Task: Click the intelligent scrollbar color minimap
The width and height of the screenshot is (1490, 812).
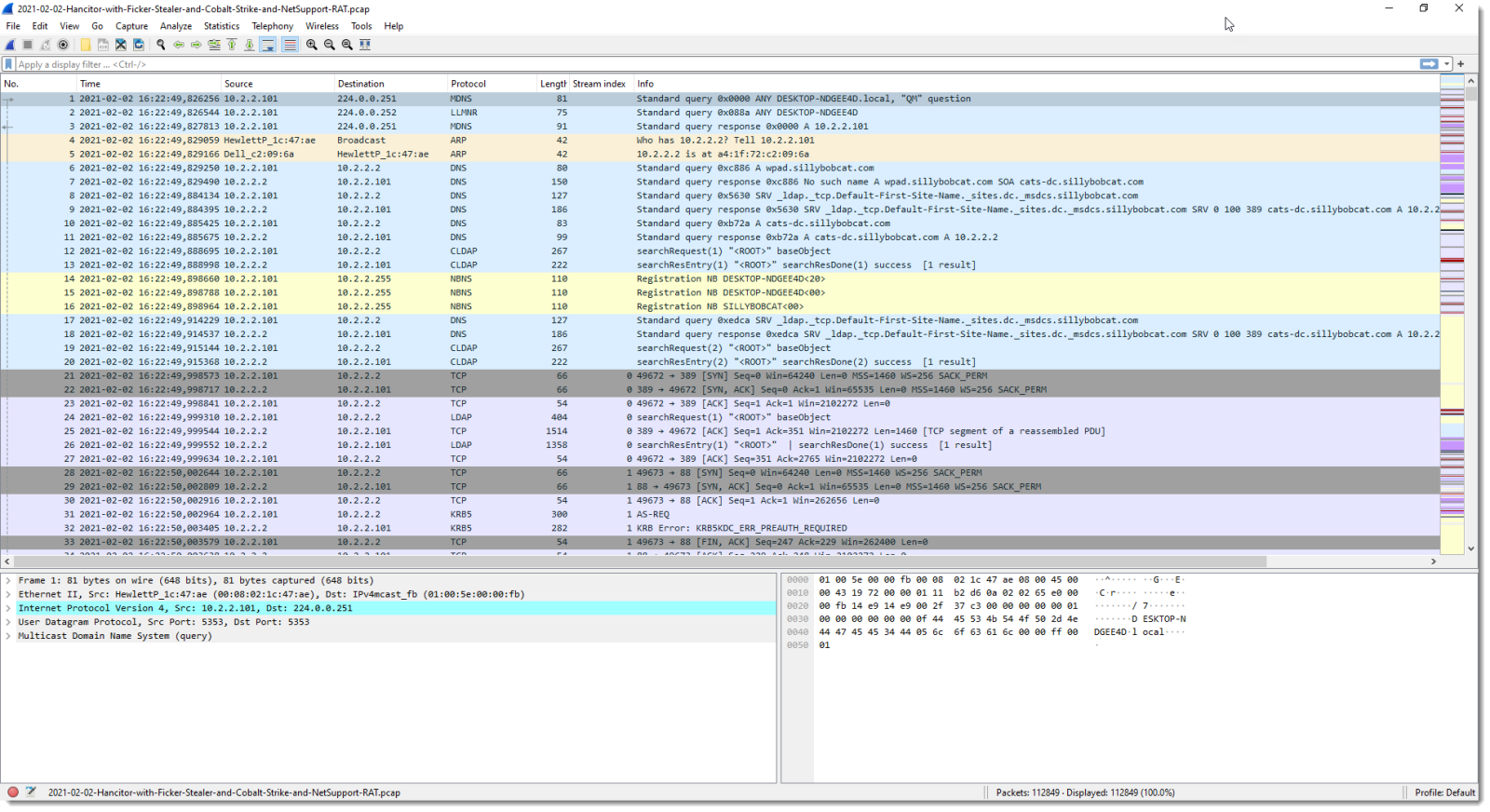Action: [x=1452, y=315]
